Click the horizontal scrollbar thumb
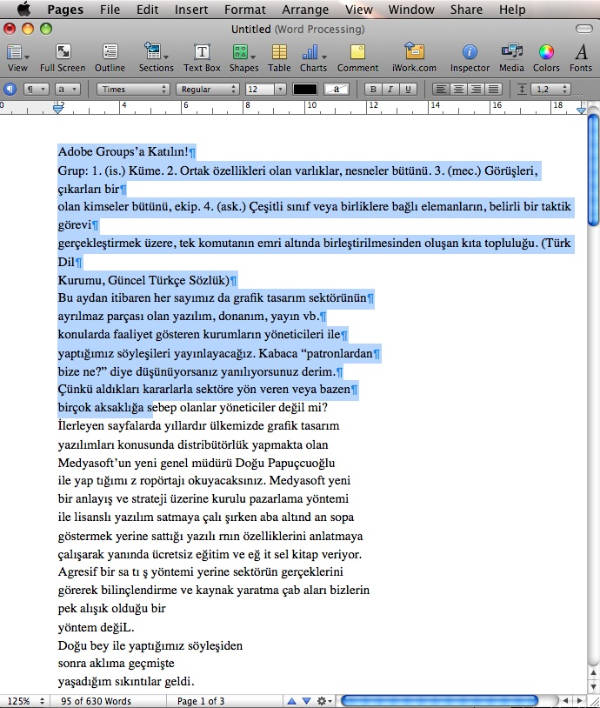 click(439, 701)
